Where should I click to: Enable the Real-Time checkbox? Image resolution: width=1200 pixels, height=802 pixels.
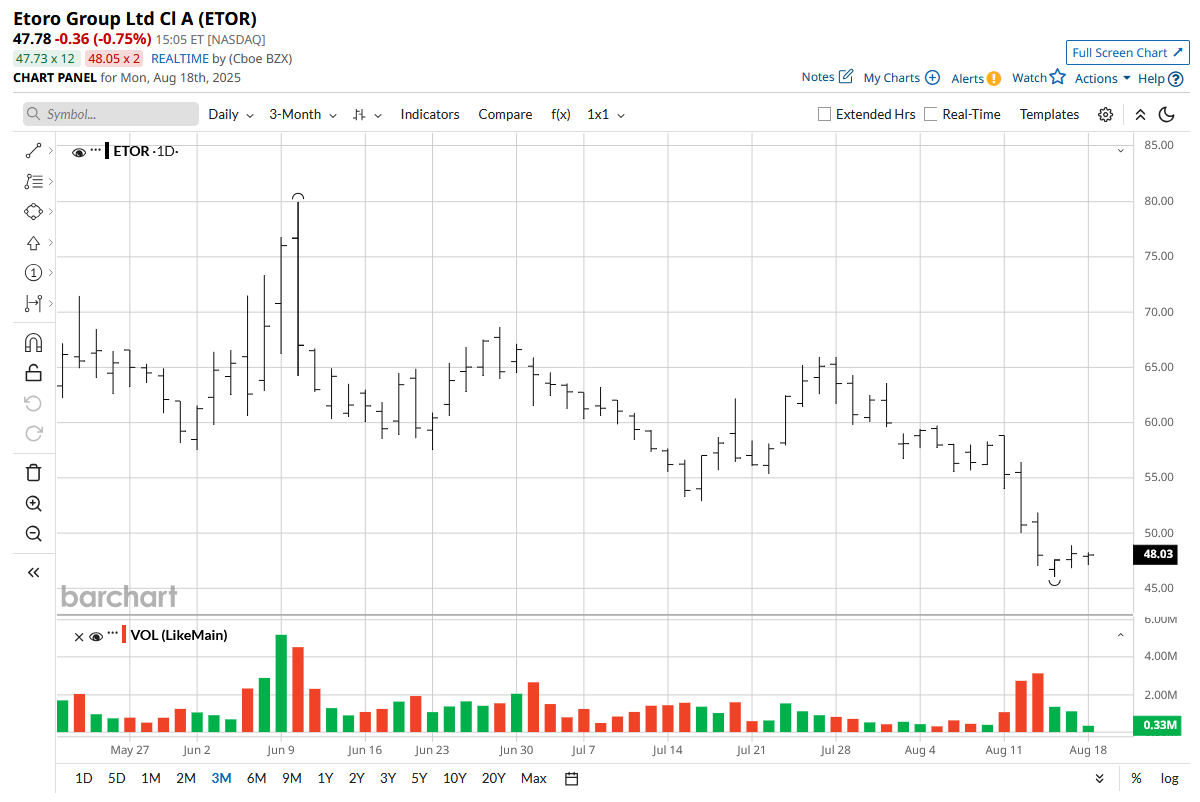931,114
